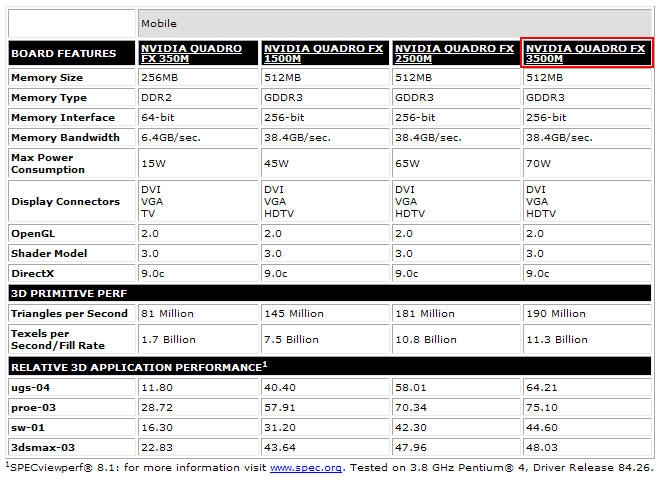Click the 181 Million triangles value
Image resolution: width=668 pixels, height=484 pixels.
click(x=425, y=314)
